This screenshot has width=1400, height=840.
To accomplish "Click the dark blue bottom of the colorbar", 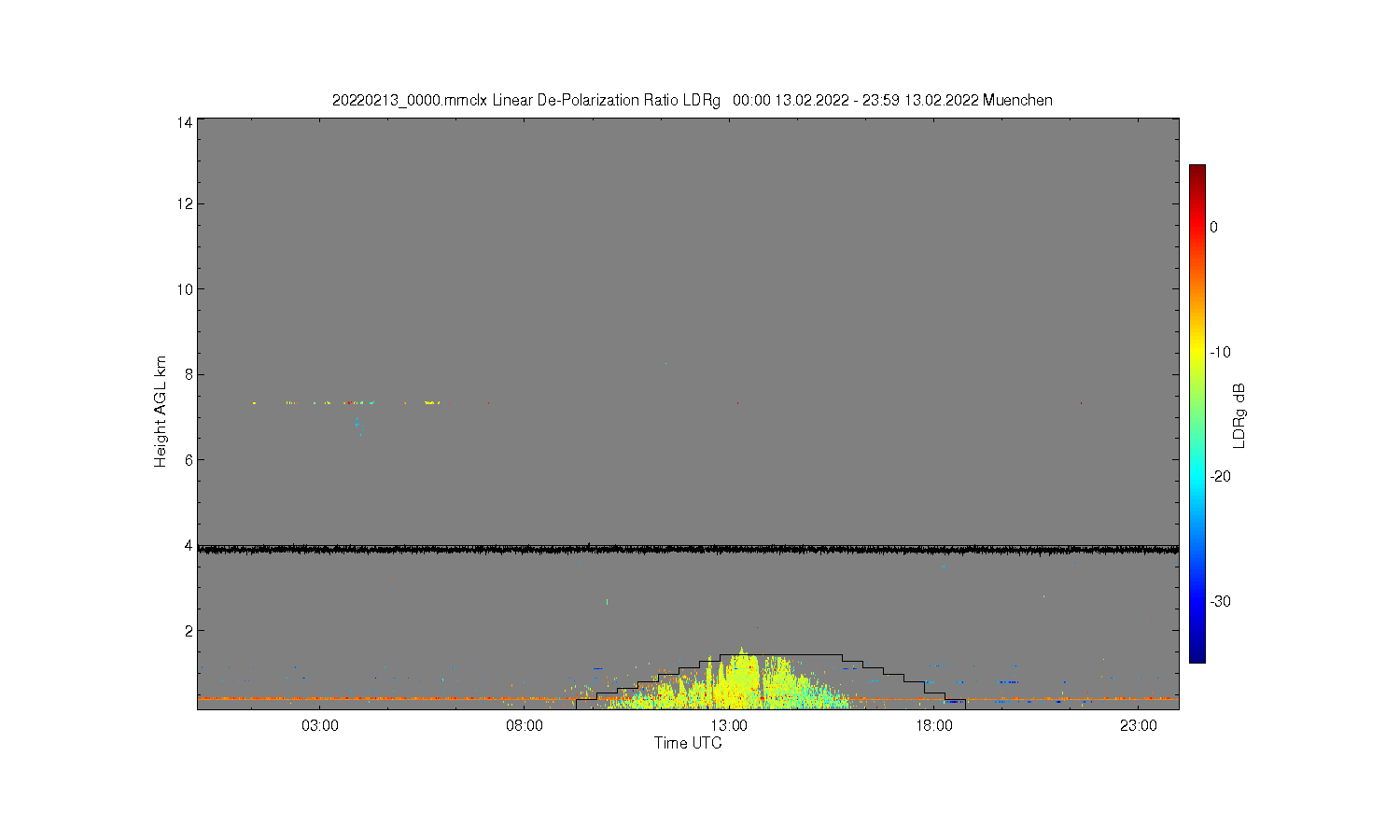I will coord(1197,655).
